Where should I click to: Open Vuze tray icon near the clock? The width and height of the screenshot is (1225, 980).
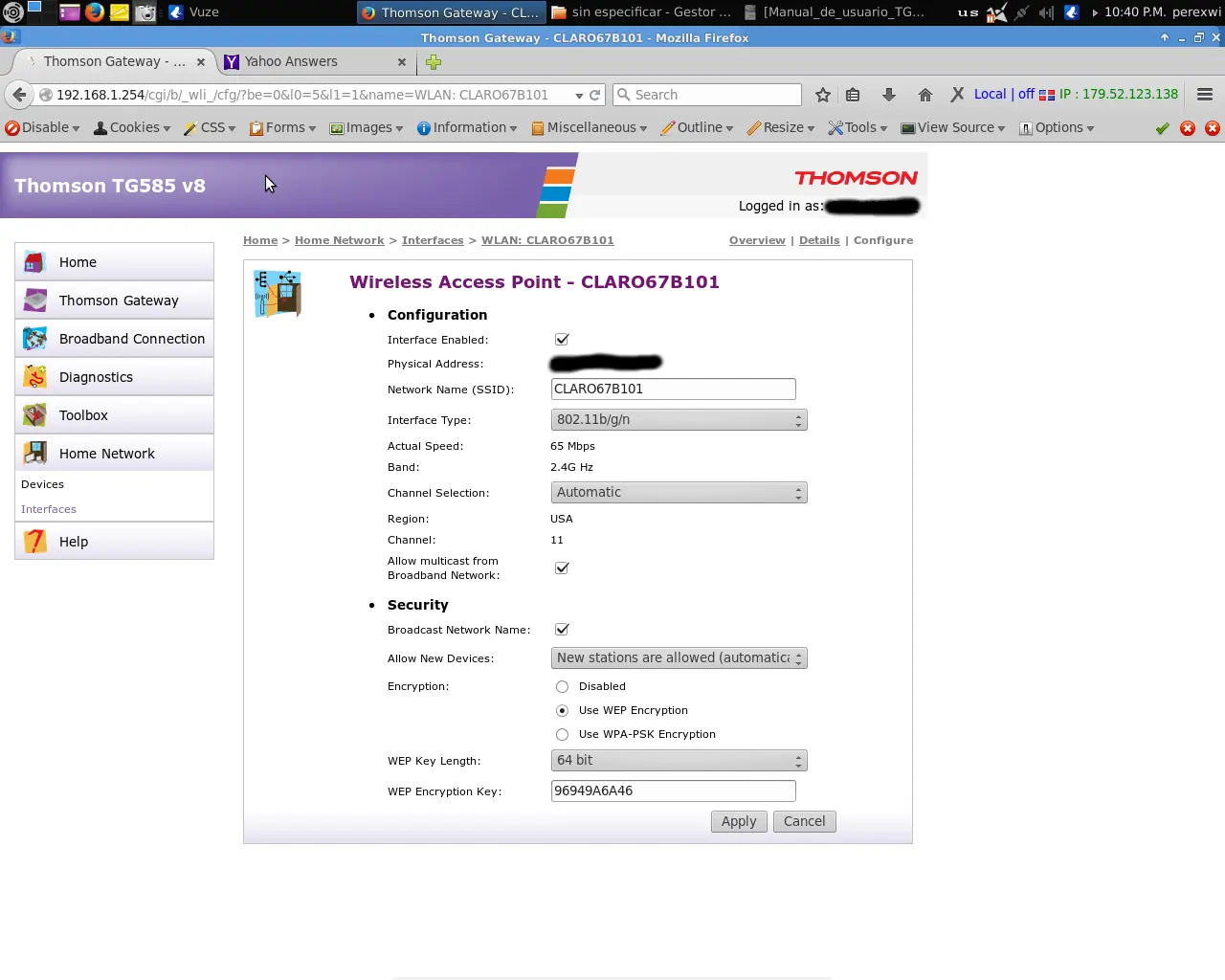click(1072, 12)
